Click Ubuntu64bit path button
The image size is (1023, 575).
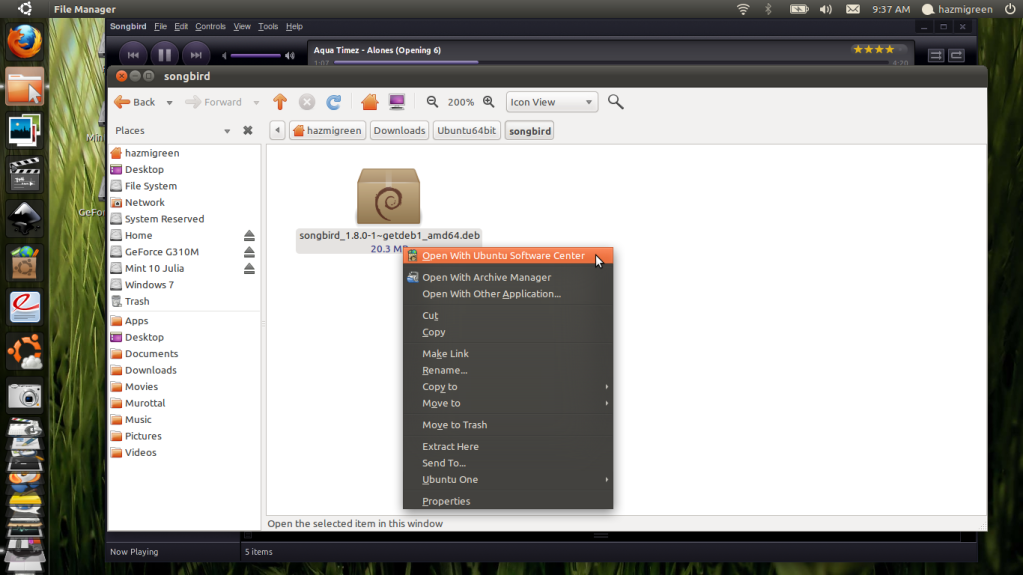coord(466,131)
